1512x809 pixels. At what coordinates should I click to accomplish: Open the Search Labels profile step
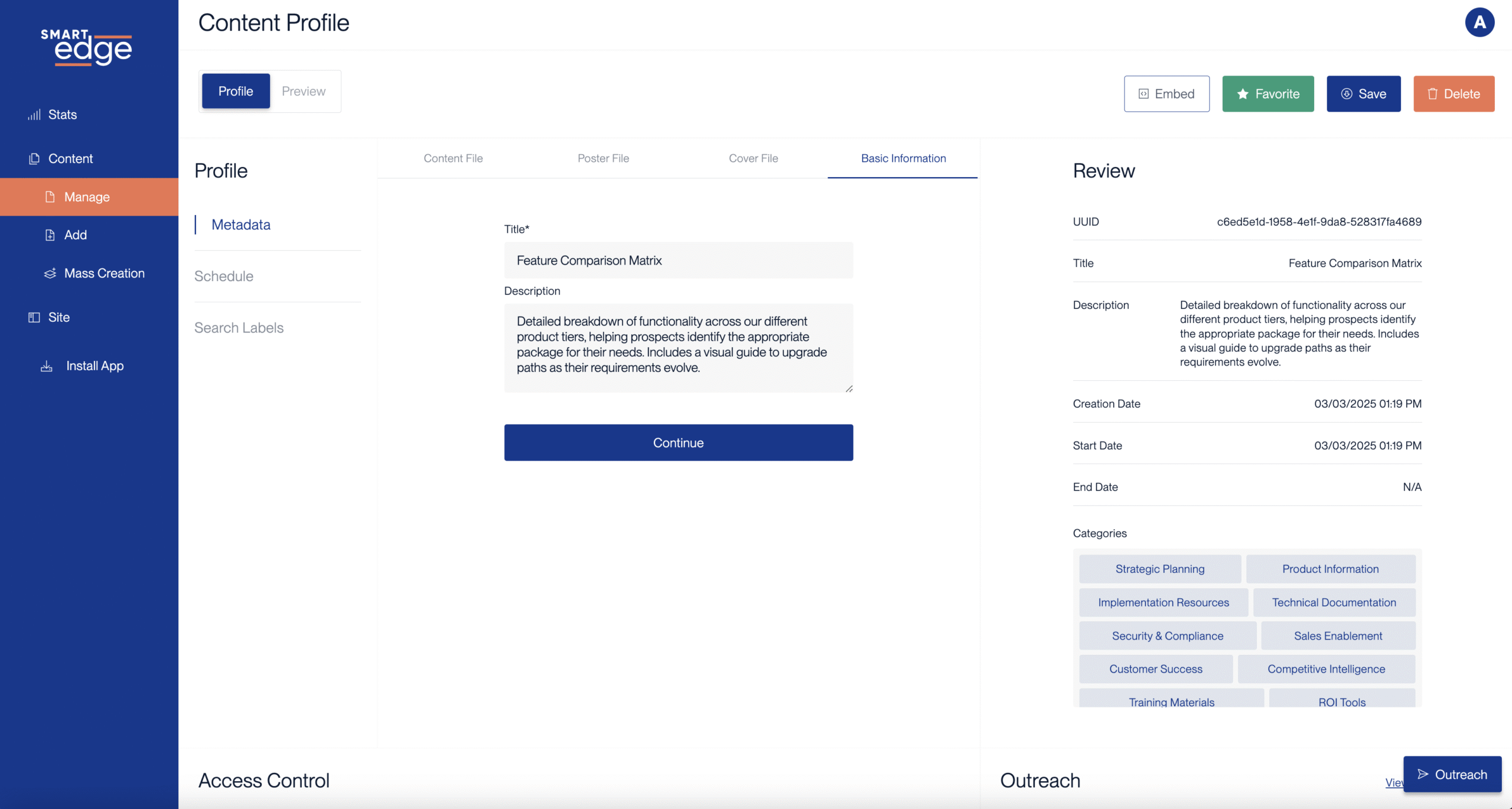[x=239, y=328]
